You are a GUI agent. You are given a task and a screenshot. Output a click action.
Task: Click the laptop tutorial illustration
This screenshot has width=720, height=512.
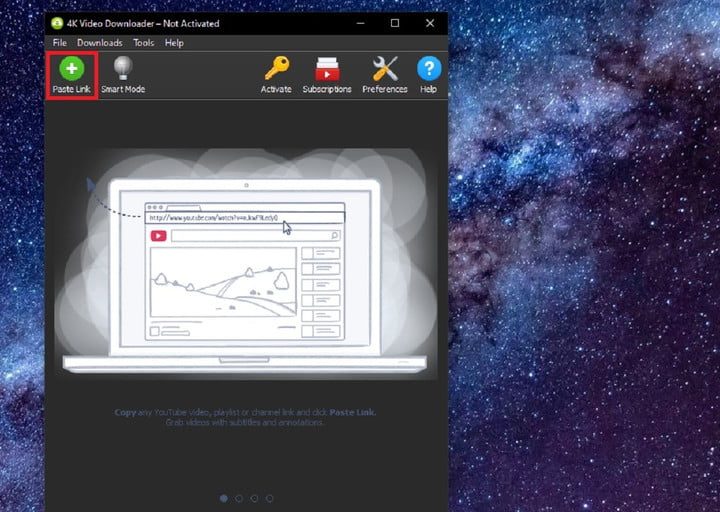(246, 264)
